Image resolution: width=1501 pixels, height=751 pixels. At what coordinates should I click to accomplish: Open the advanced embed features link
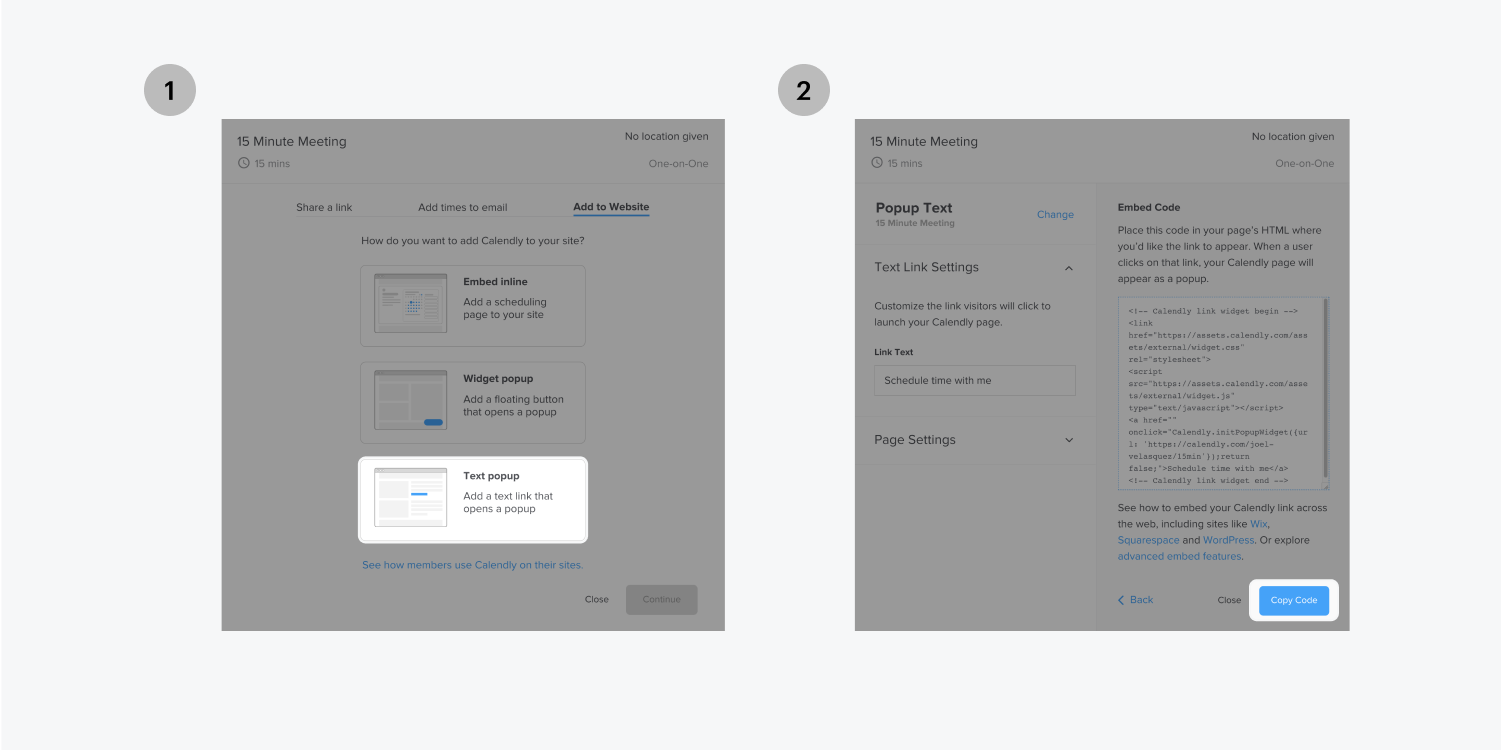coord(1179,556)
